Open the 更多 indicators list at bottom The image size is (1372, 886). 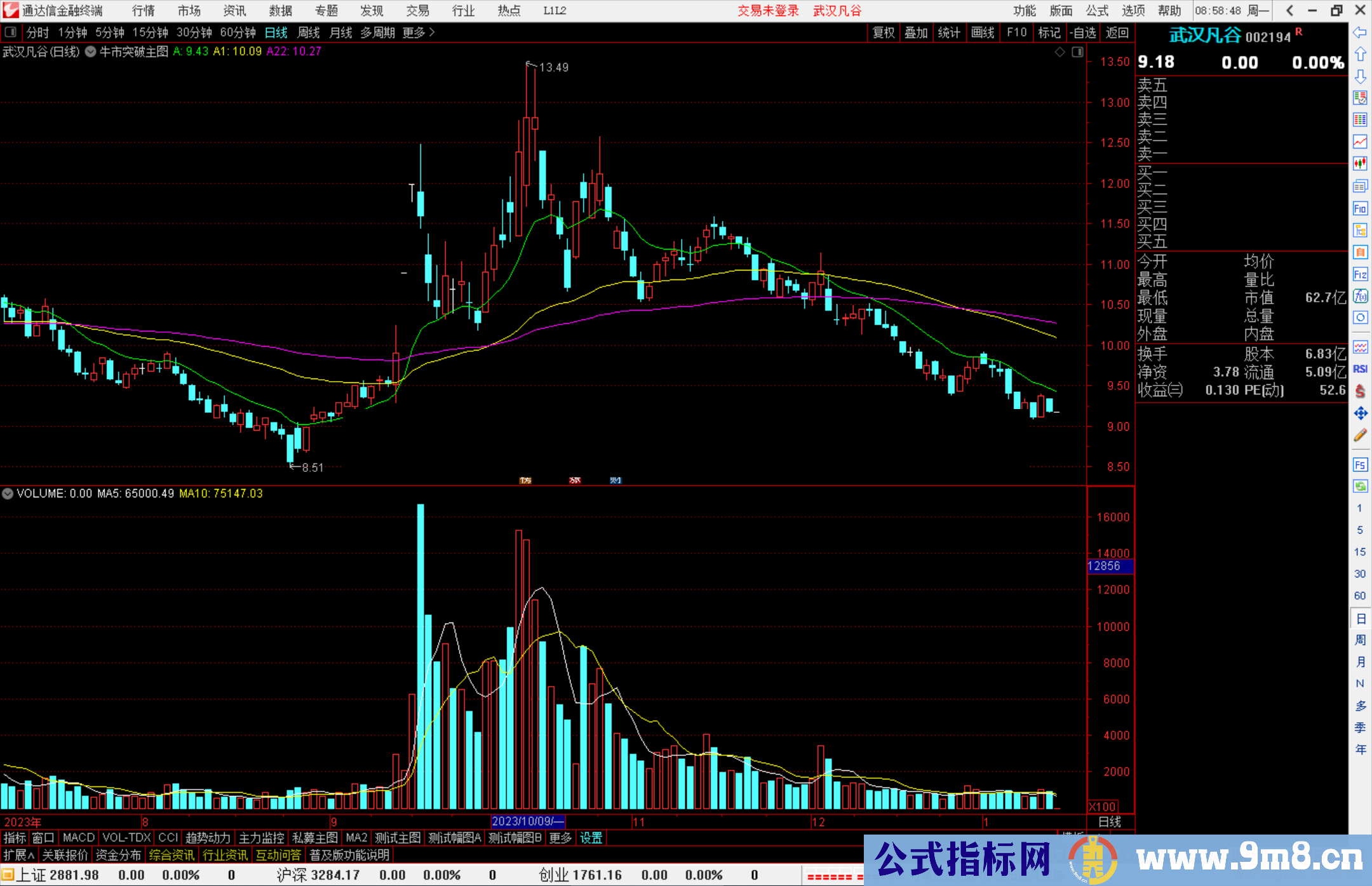click(560, 838)
